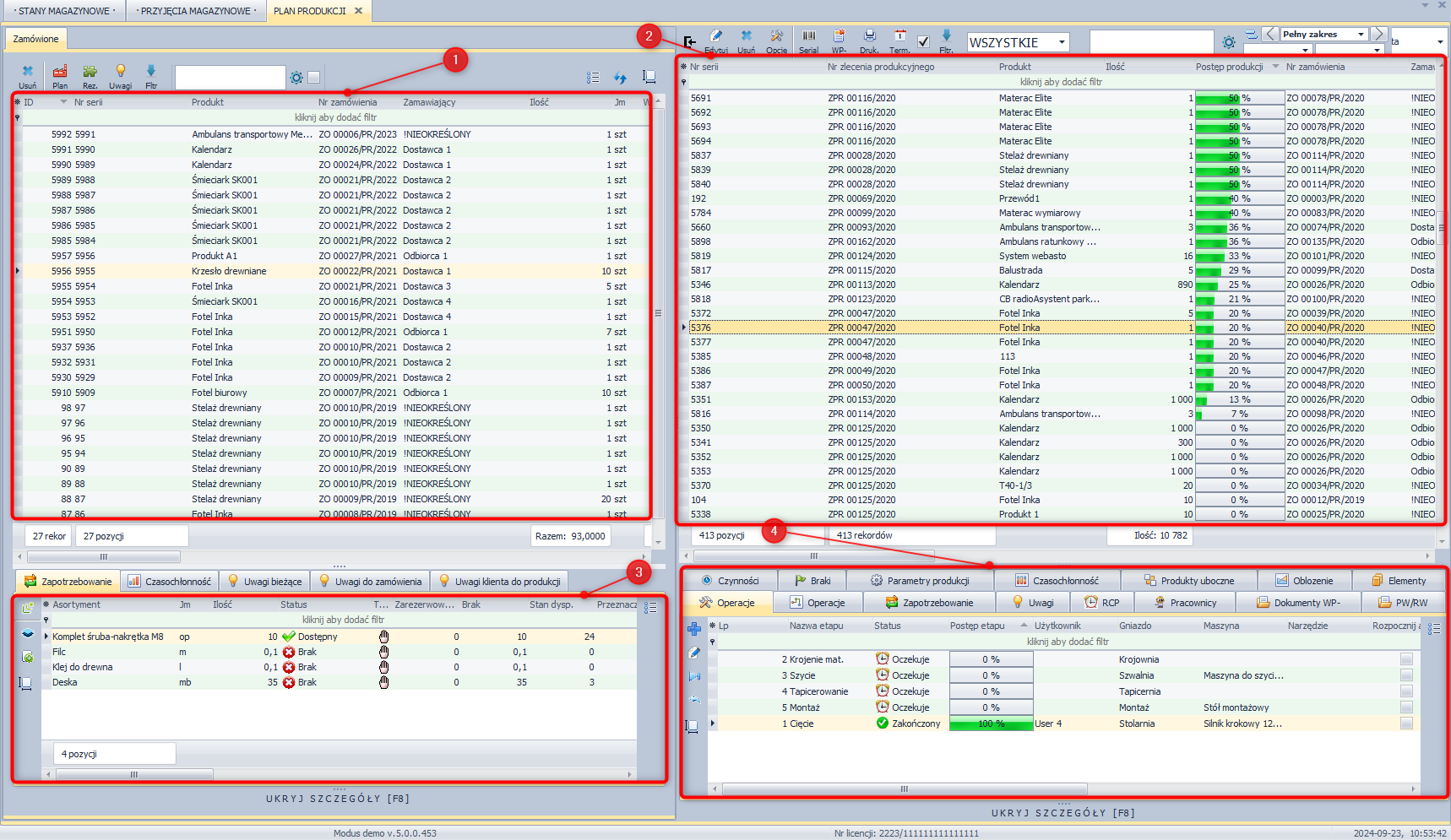Image resolution: width=1451 pixels, height=840 pixels.
Task: Click the search field in left toolbar
Action: [x=230, y=78]
